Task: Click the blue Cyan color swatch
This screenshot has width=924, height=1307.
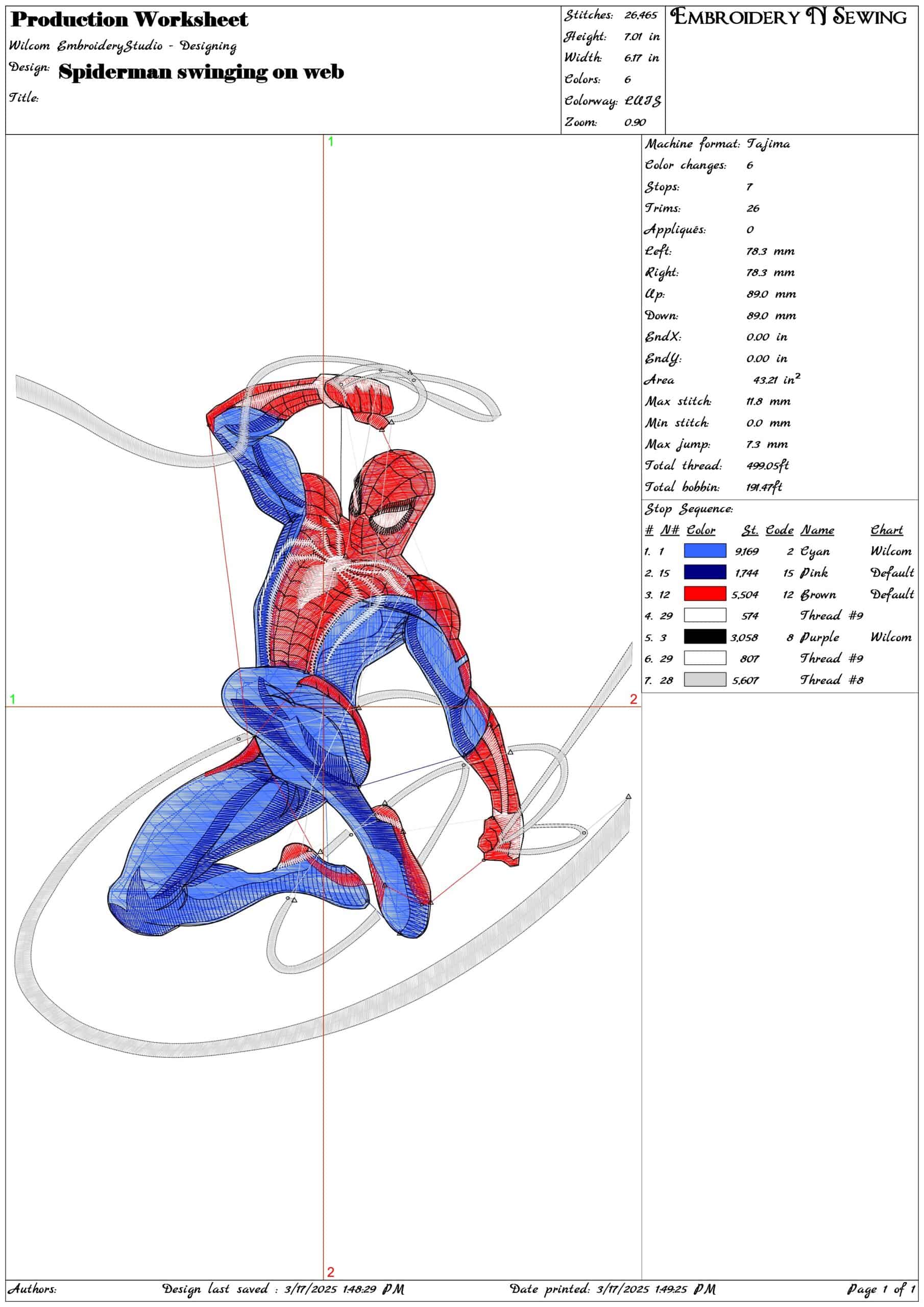Action: 705,550
